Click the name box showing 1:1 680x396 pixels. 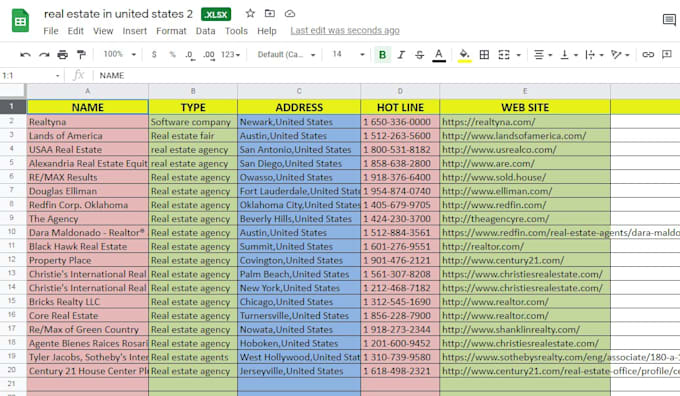pyautogui.click(x=30, y=75)
